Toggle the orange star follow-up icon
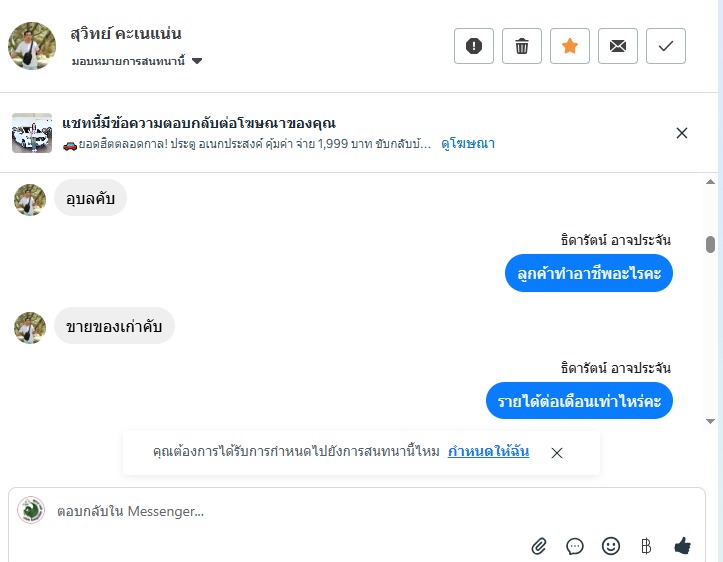Image resolution: width=723 pixels, height=562 pixels. [x=570, y=46]
